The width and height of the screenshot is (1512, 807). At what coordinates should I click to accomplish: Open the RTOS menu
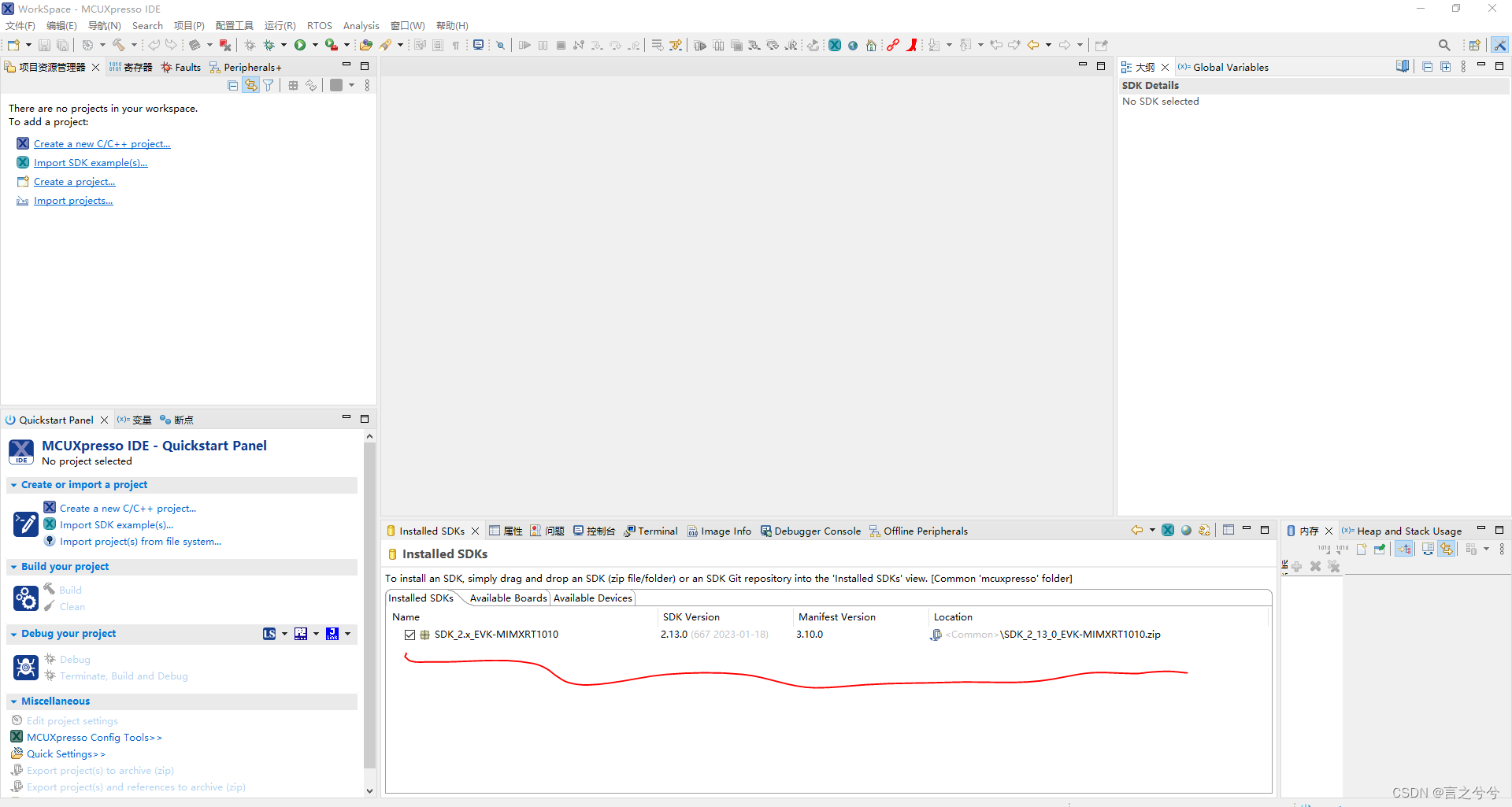tap(320, 26)
